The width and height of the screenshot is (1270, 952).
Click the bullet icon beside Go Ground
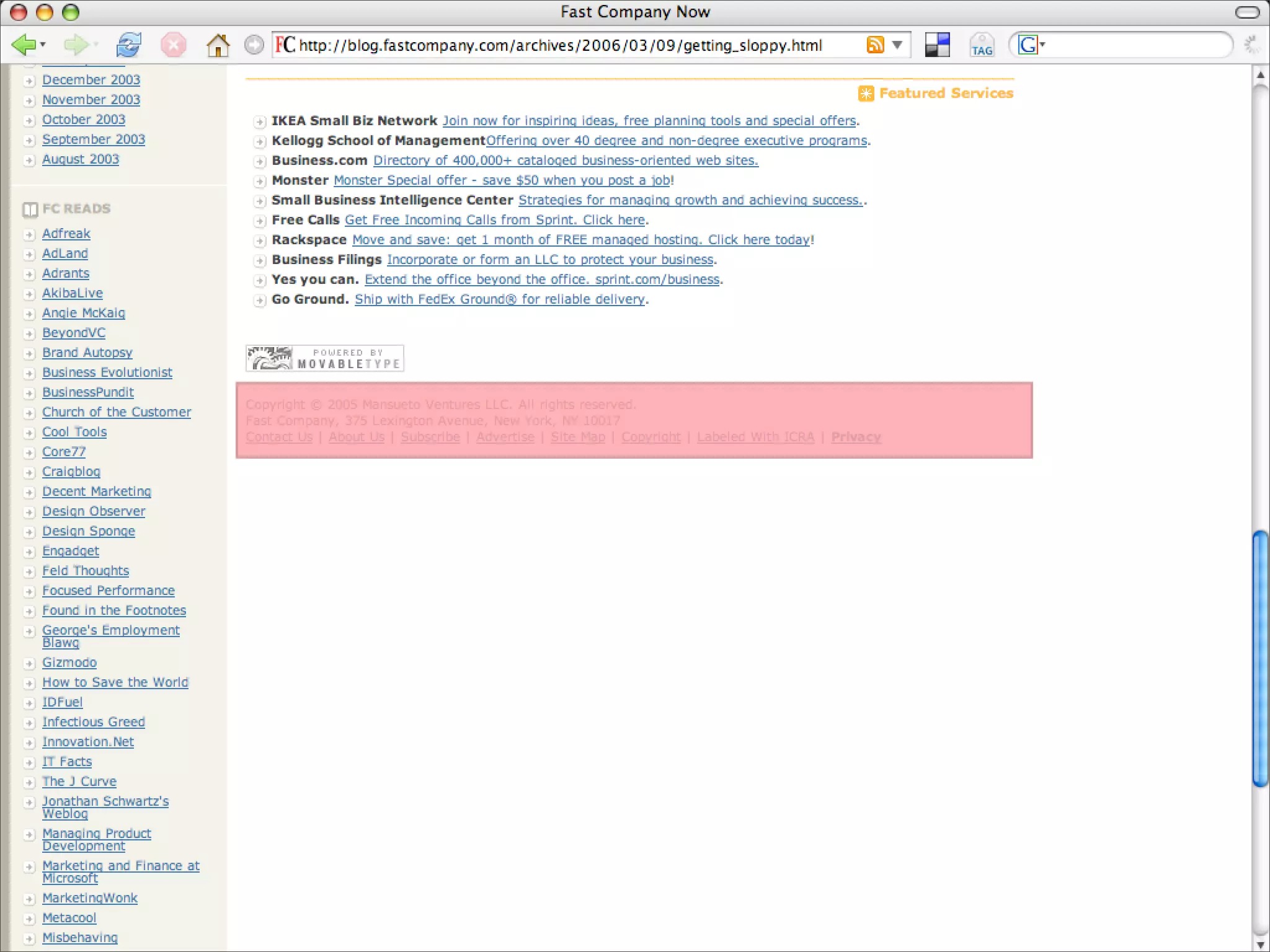point(260,301)
